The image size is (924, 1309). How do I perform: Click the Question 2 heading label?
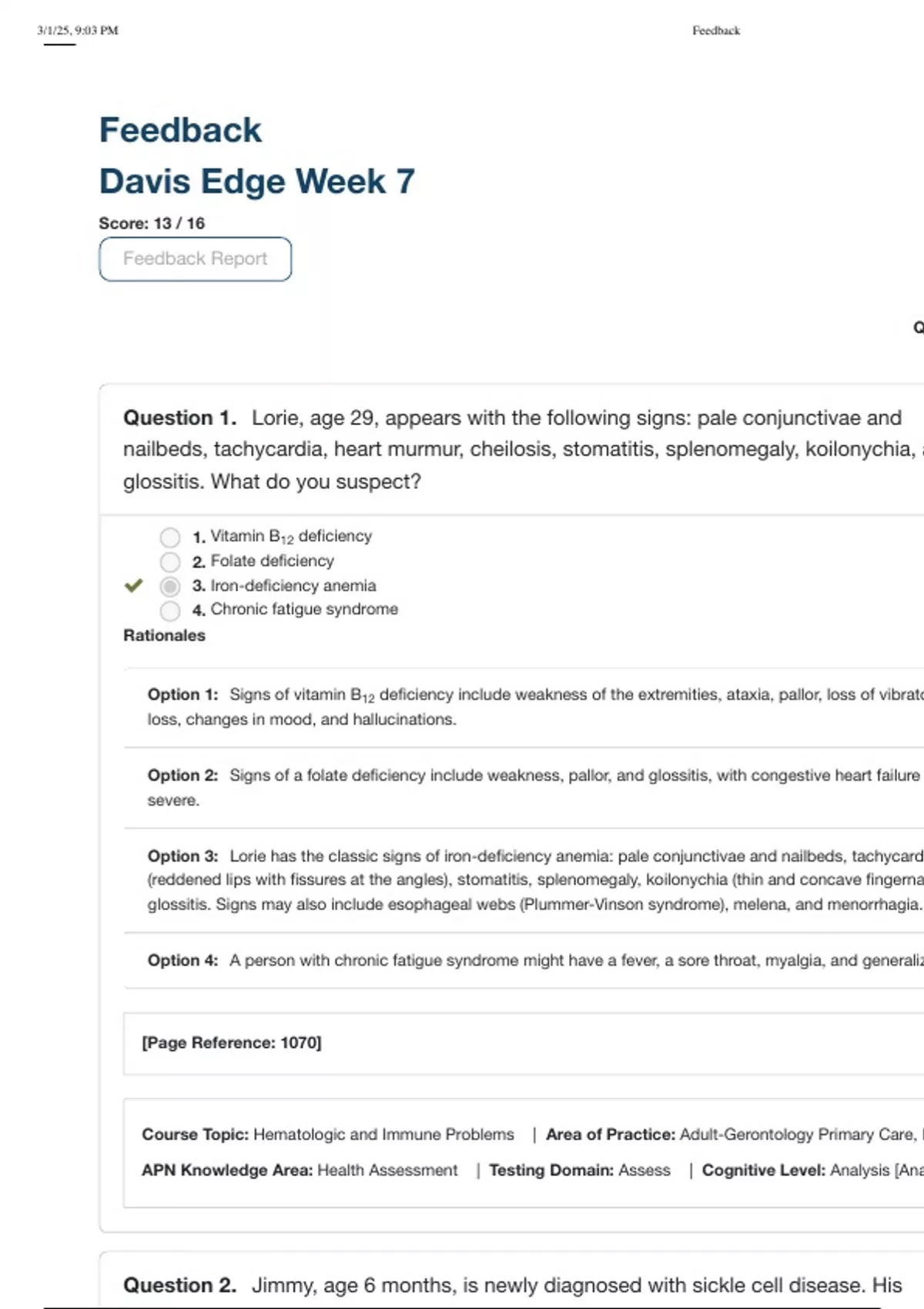179,1285
